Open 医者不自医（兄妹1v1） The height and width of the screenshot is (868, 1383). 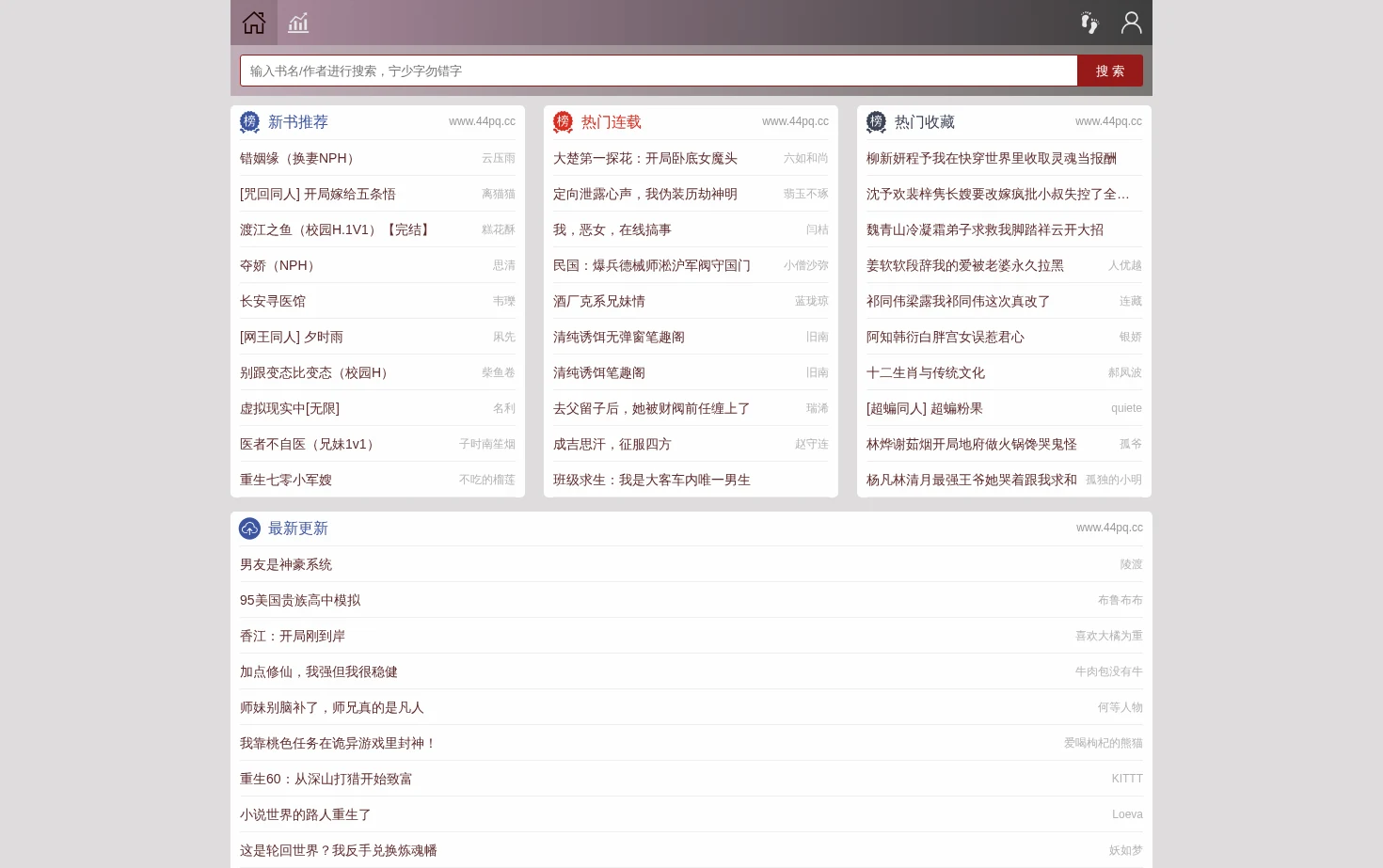(310, 444)
